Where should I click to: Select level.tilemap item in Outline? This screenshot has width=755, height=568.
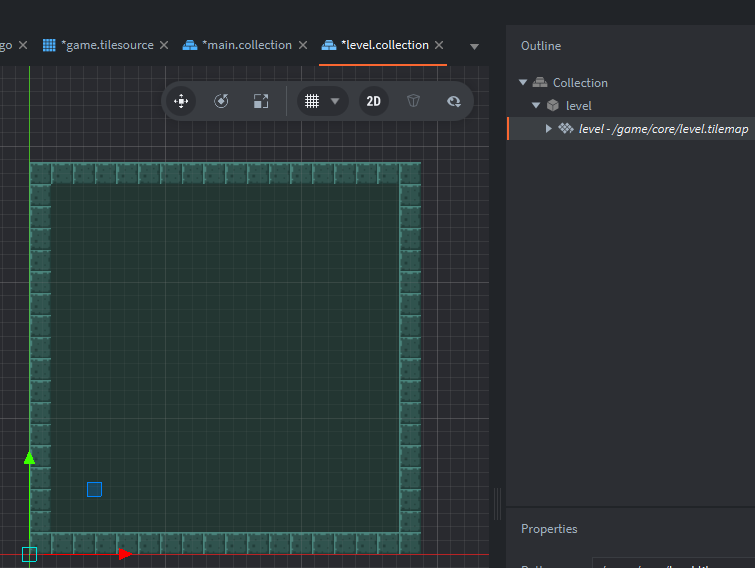[x=662, y=129]
